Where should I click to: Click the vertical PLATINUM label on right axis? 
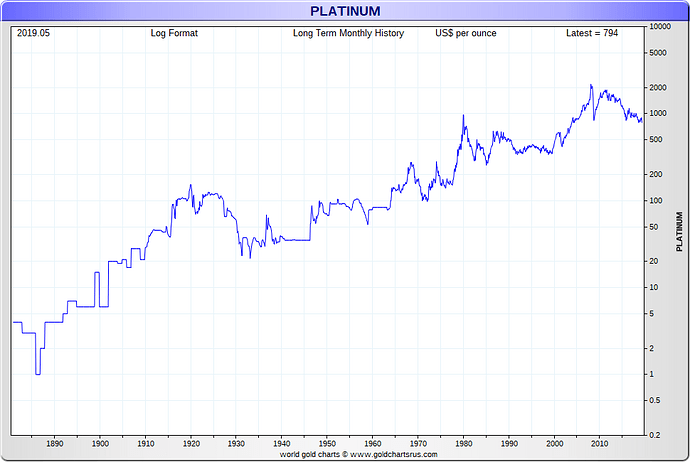coord(679,231)
